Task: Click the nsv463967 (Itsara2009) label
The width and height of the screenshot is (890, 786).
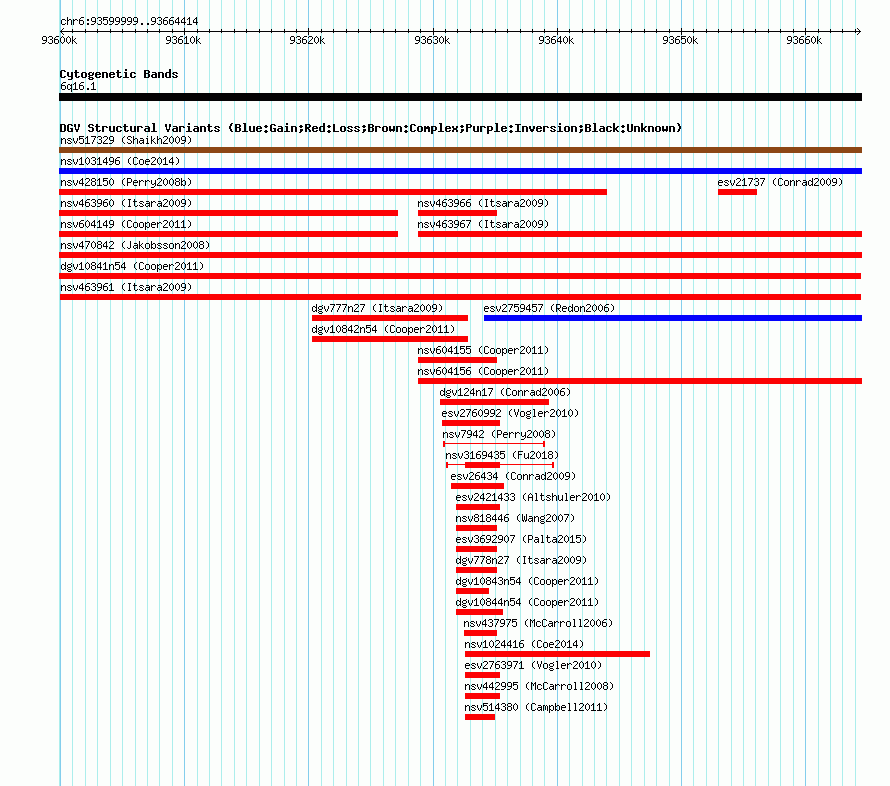Action: tap(483, 224)
